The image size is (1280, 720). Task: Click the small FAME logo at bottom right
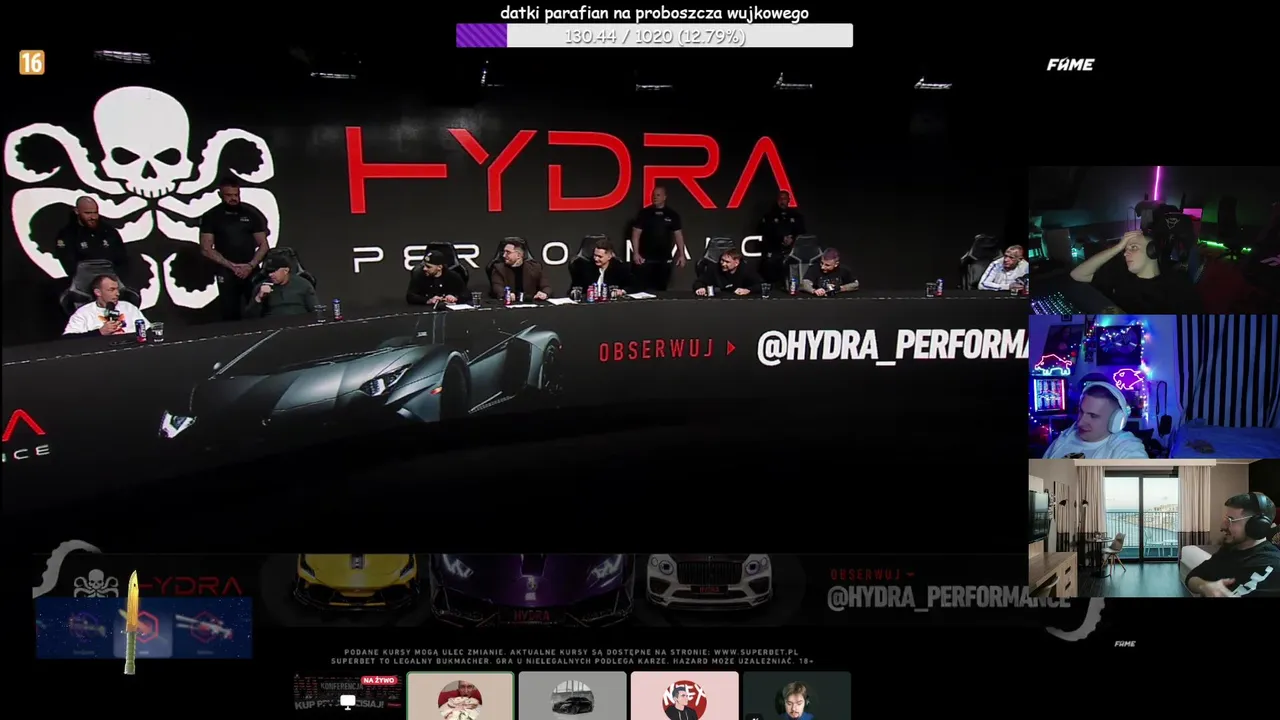point(1125,644)
